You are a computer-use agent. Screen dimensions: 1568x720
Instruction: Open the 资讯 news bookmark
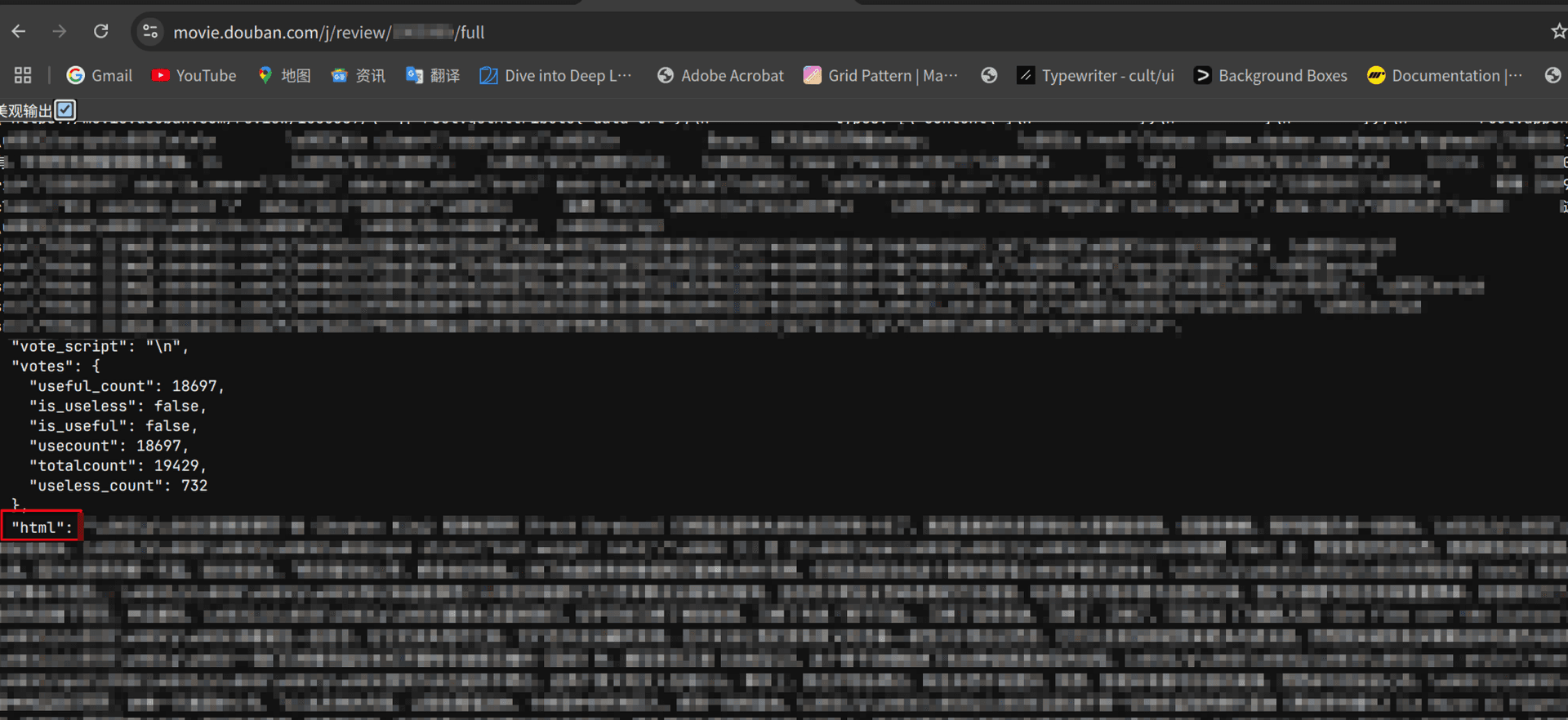pyautogui.click(x=359, y=76)
